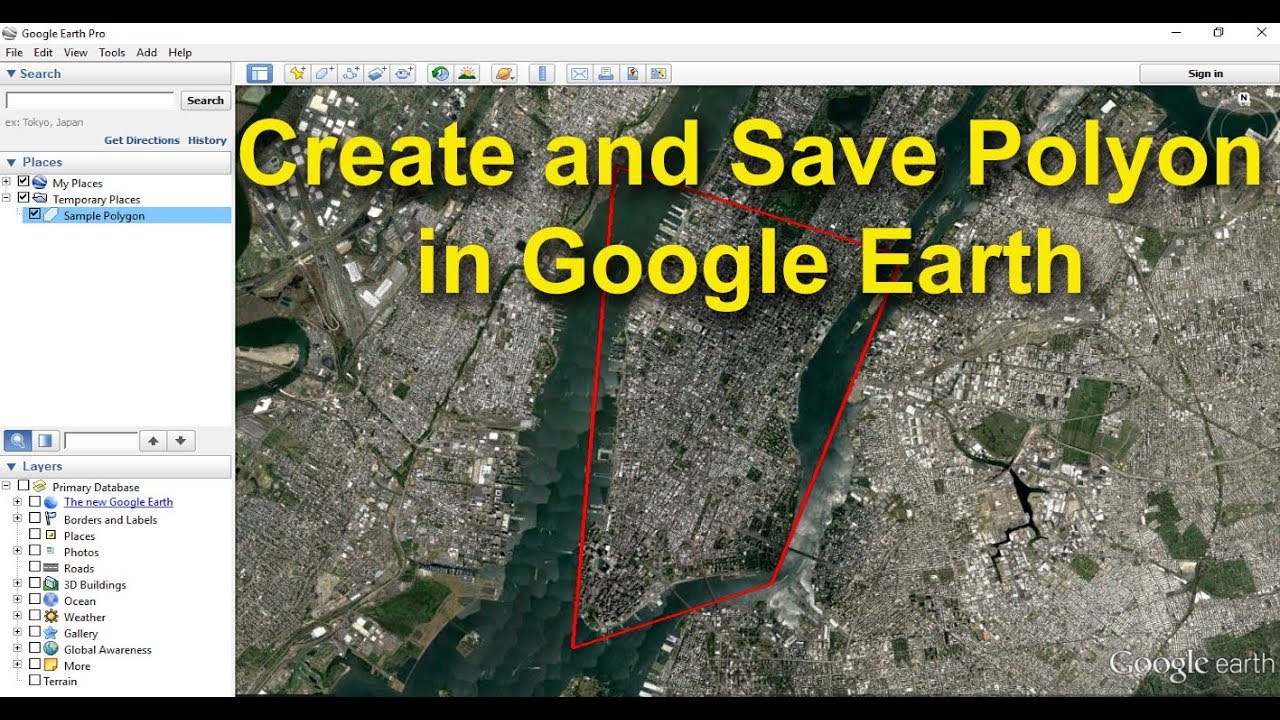Collapse the Places panel triangle

tap(11, 162)
